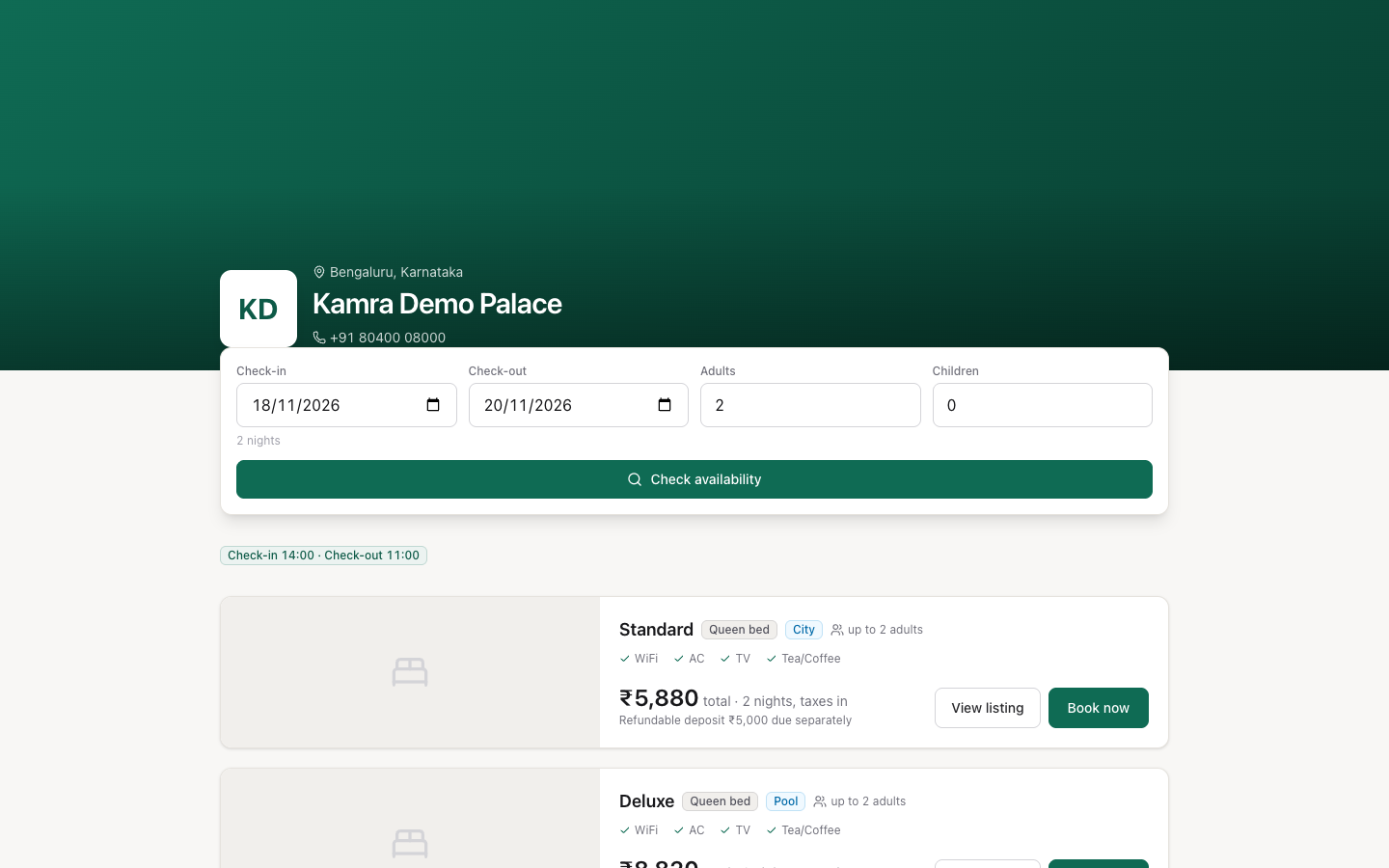The image size is (1389, 868).
Task: Click the KD hotel logo
Action: pyautogui.click(x=259, y=309)
